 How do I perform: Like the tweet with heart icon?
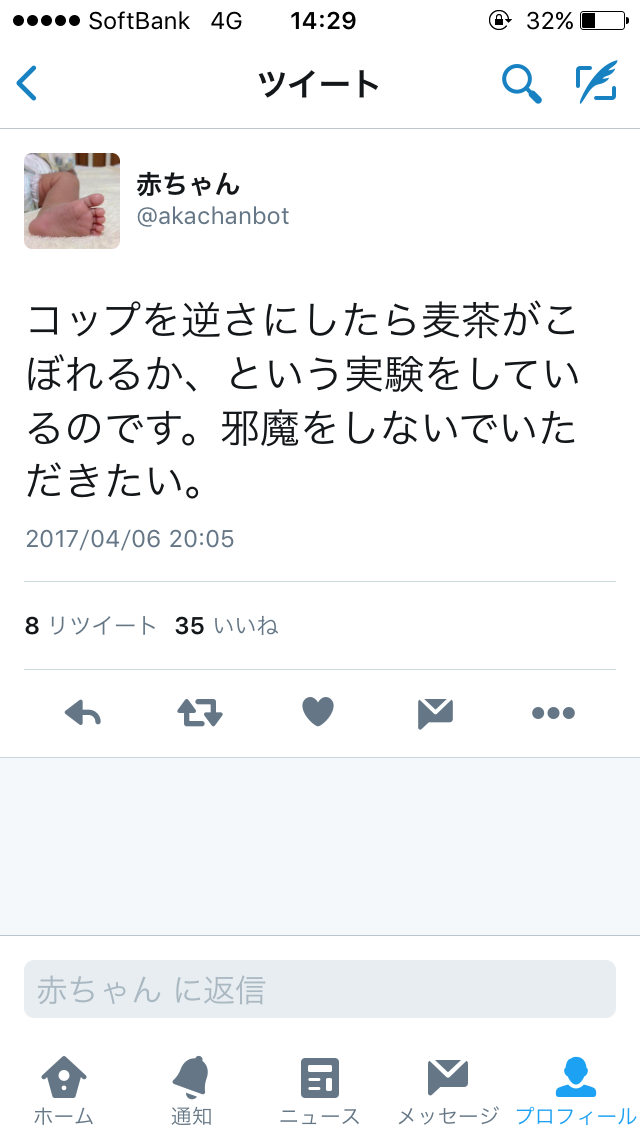317,711
